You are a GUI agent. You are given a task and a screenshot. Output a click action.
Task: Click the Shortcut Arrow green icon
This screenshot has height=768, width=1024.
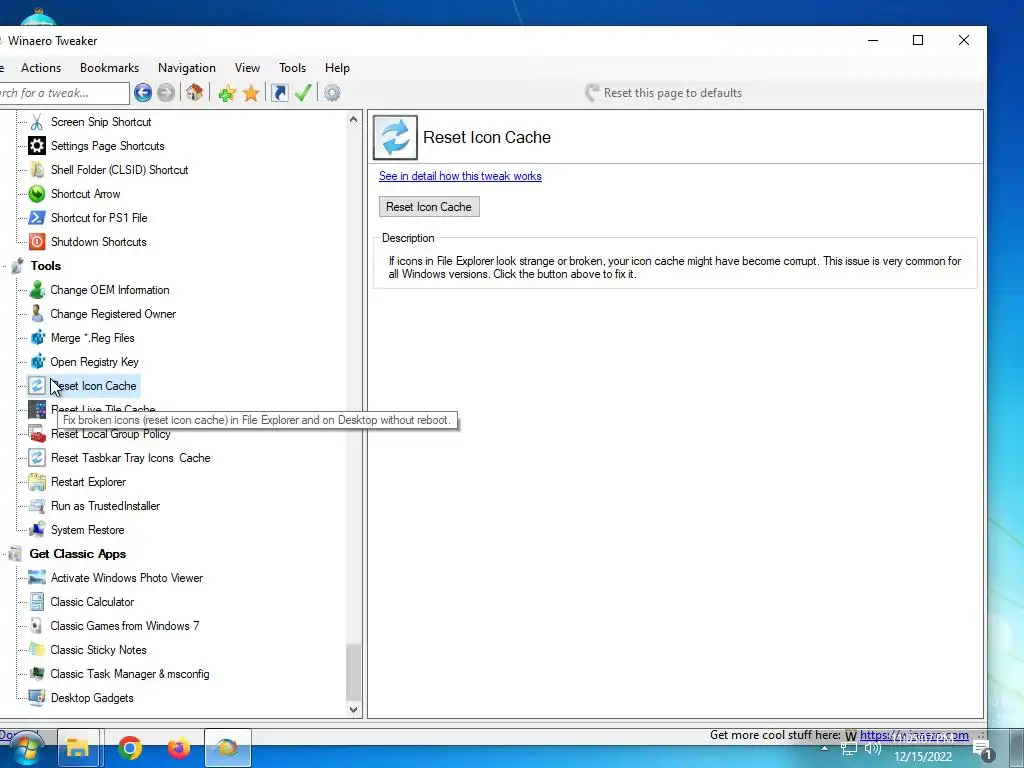tap(37, 194)
